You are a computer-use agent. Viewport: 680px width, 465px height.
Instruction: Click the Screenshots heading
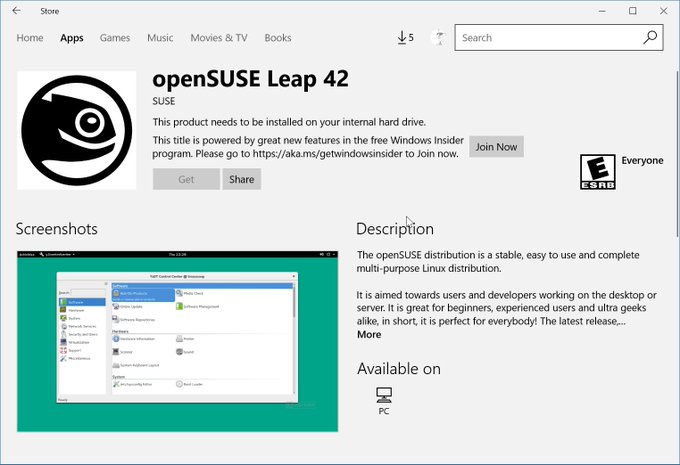(56, 229)
